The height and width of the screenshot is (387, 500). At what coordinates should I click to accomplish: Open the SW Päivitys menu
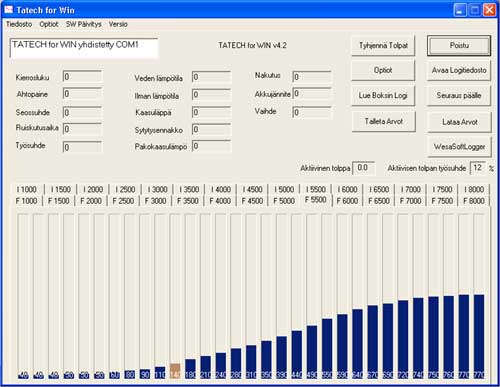[84, 24]
